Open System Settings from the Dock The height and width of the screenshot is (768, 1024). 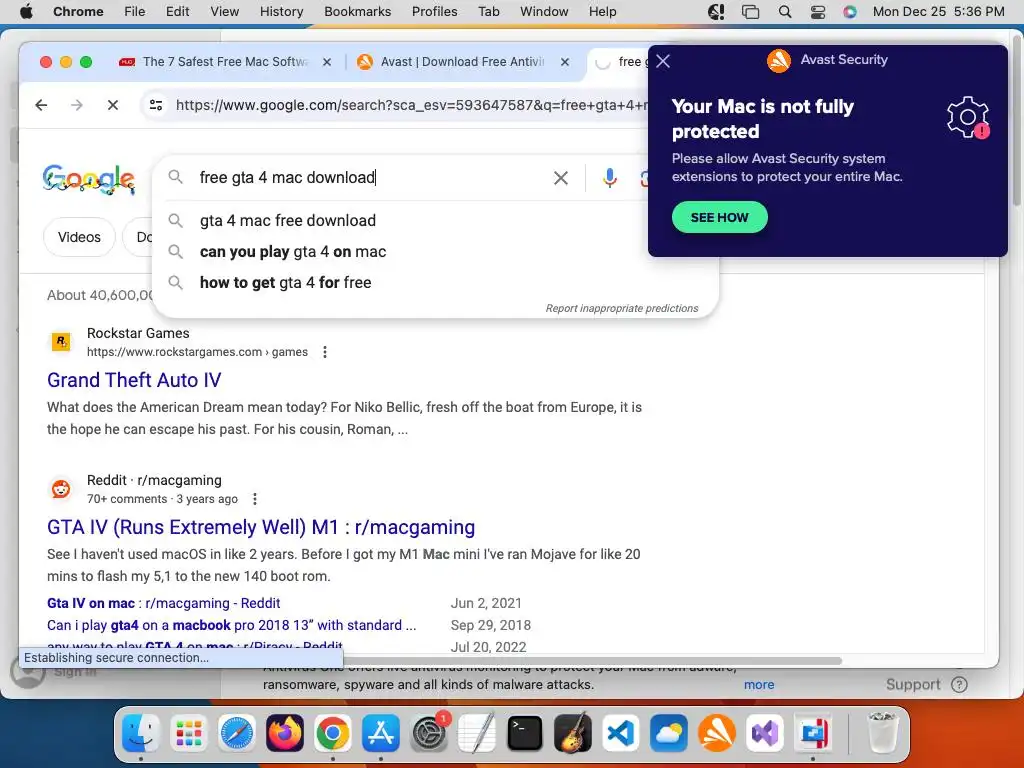click(429, 733)
